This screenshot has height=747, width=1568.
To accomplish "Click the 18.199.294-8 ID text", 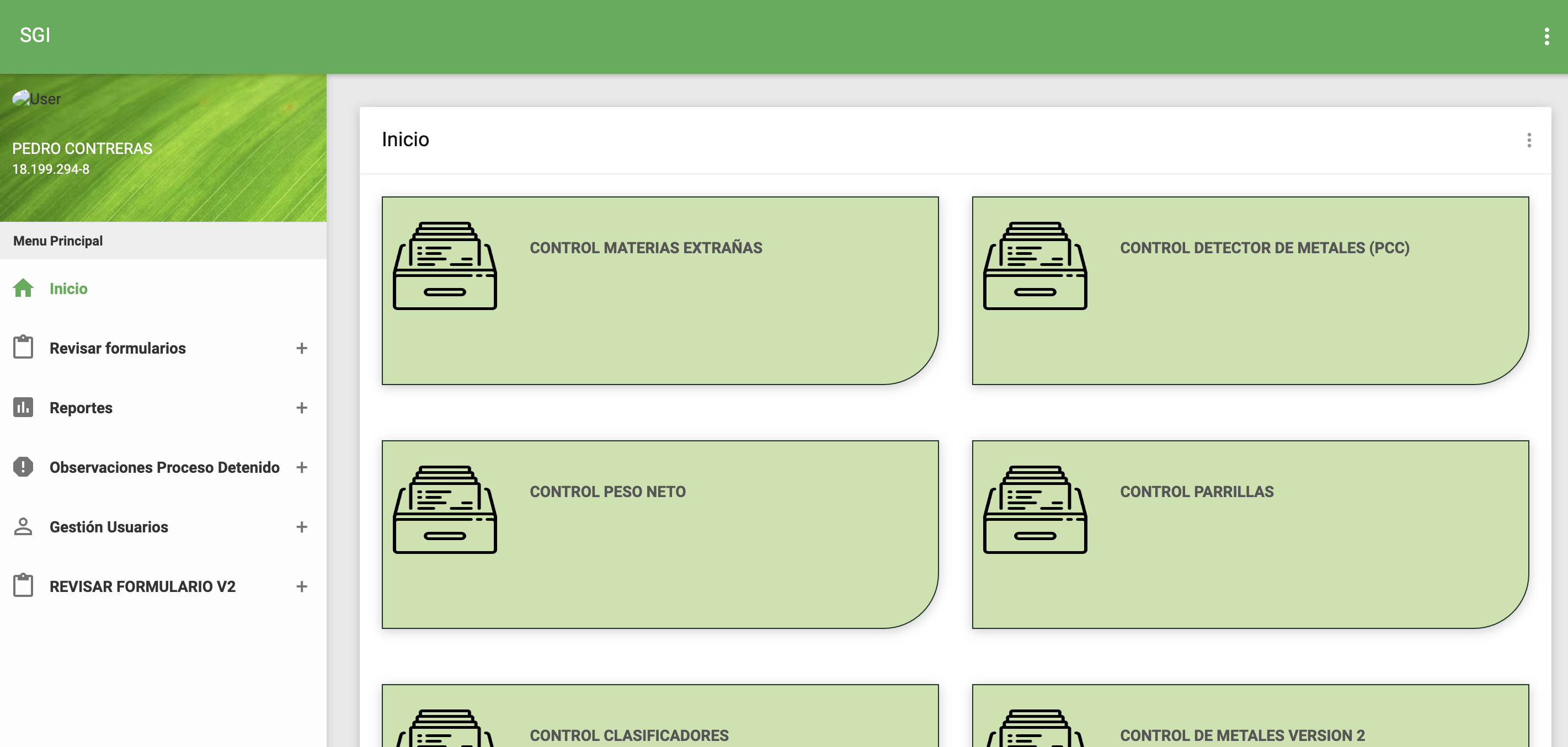I will 51,169.
